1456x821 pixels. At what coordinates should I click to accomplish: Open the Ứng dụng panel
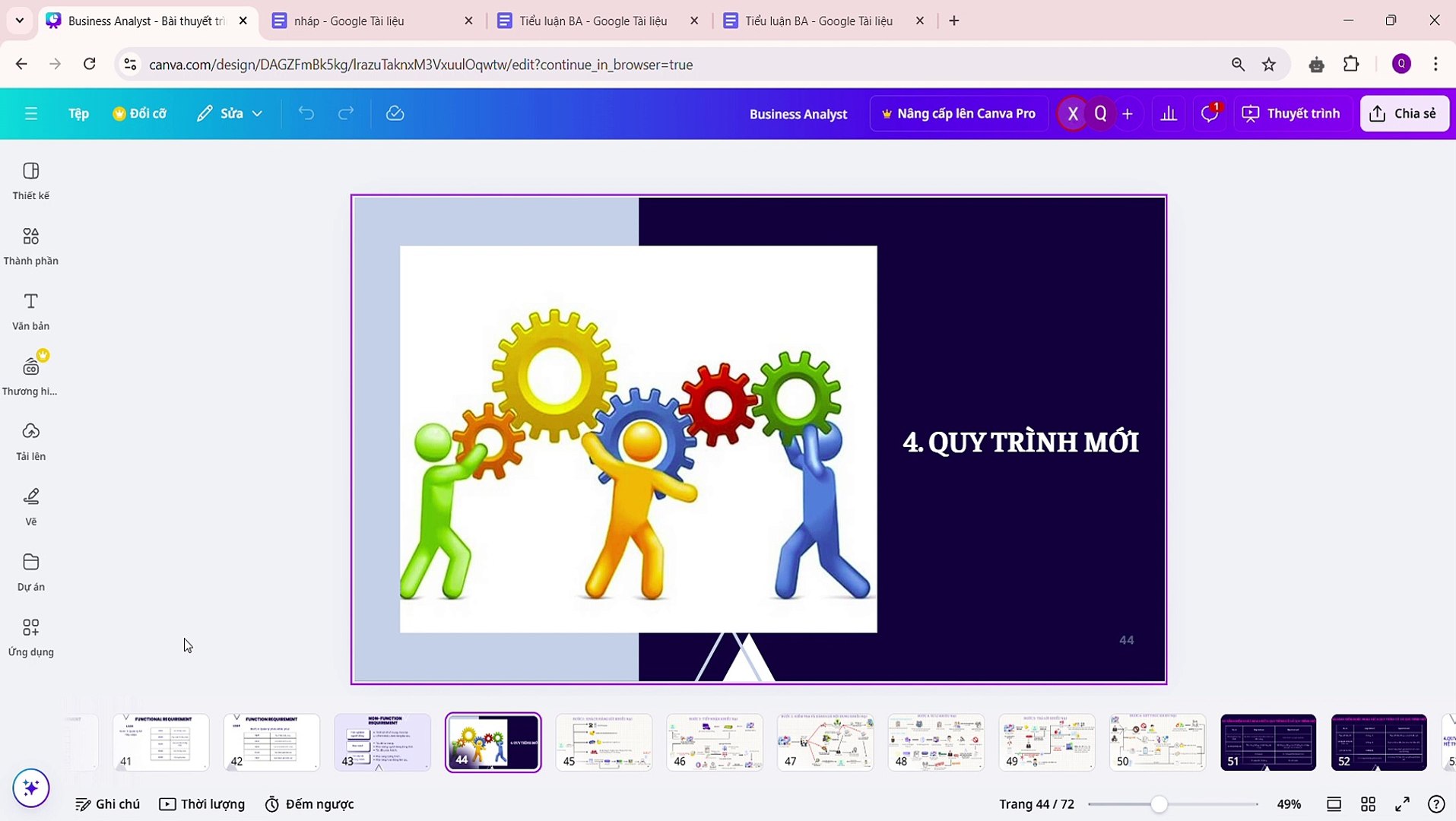pyautogui.click(x=30, y=636)
